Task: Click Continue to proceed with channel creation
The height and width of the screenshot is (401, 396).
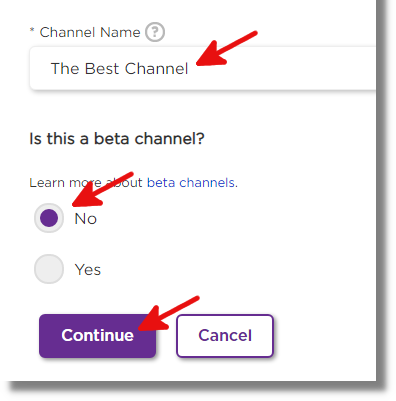Action: [97, 336]
